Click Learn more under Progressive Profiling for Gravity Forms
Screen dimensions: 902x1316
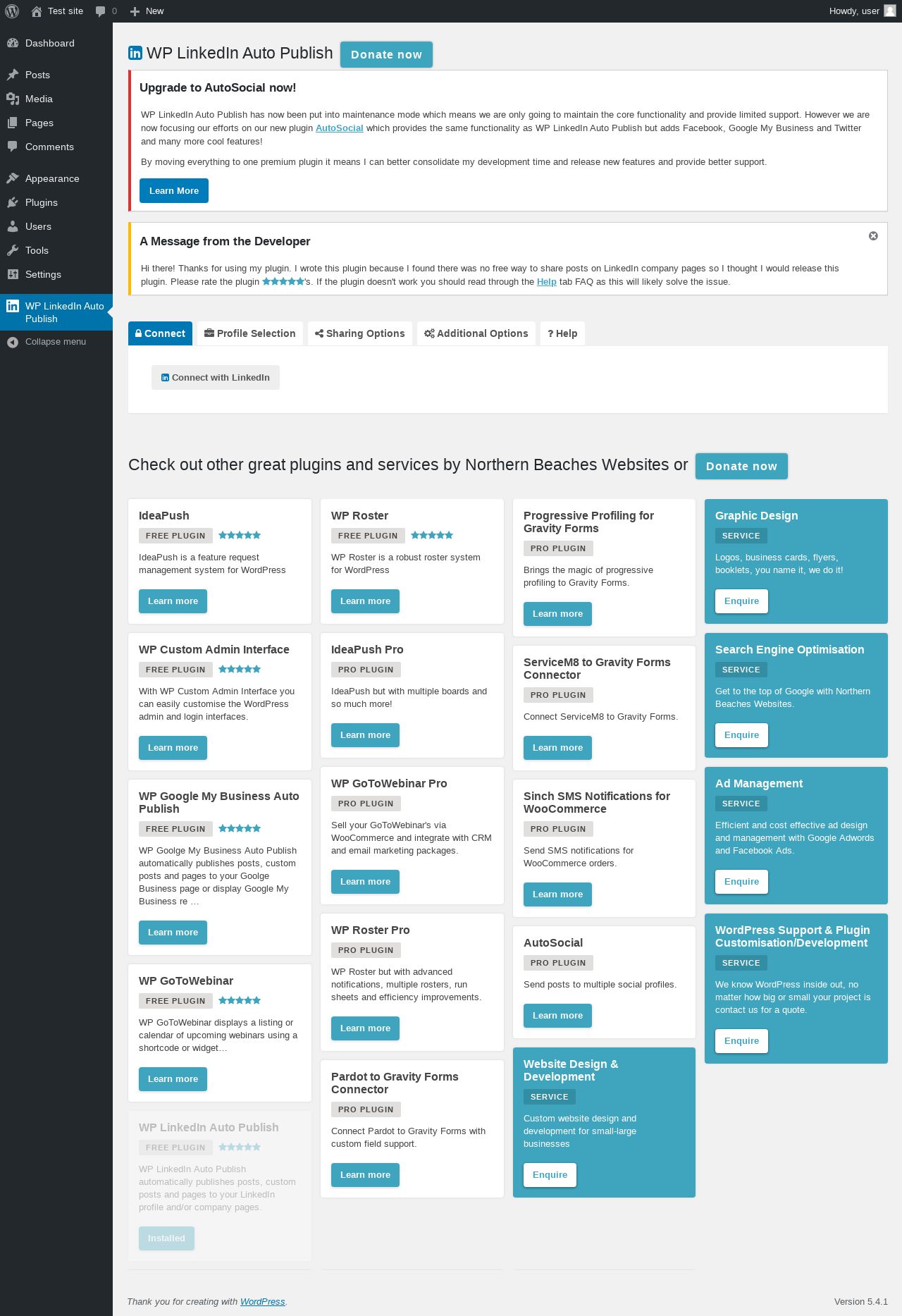click(x=557, y=614)
